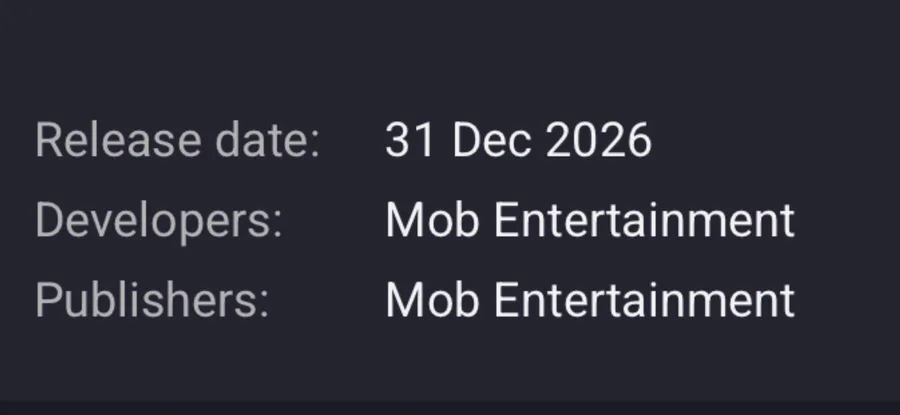The height and width of the screenshot is (415, 900).
Task: Click the Publishers label
Action: coord(152,300)
